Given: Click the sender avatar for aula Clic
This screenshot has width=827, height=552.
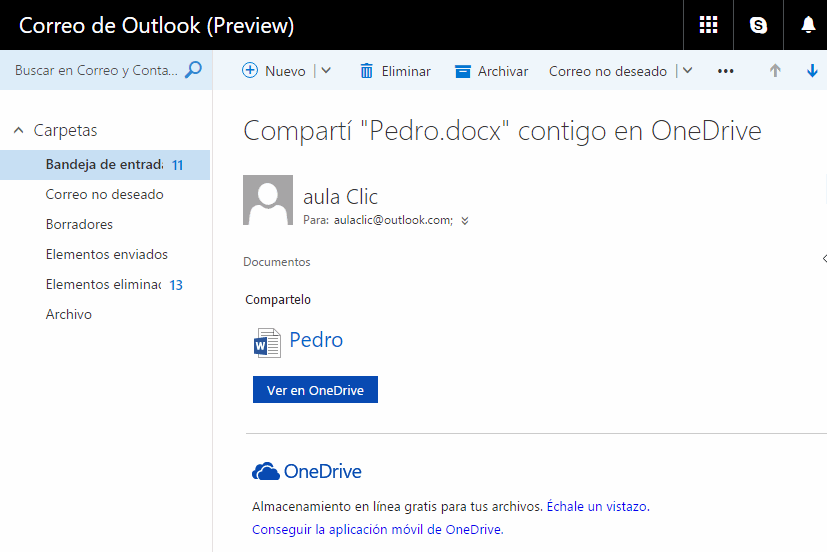Looking at the screenshot, I should (x=268, y=200).
